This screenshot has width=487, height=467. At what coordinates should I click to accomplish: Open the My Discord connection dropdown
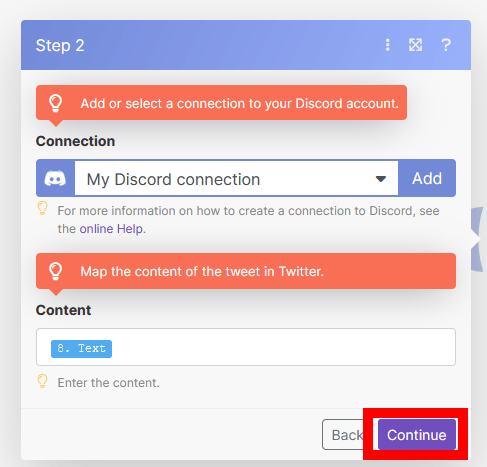tap(236, 178)
